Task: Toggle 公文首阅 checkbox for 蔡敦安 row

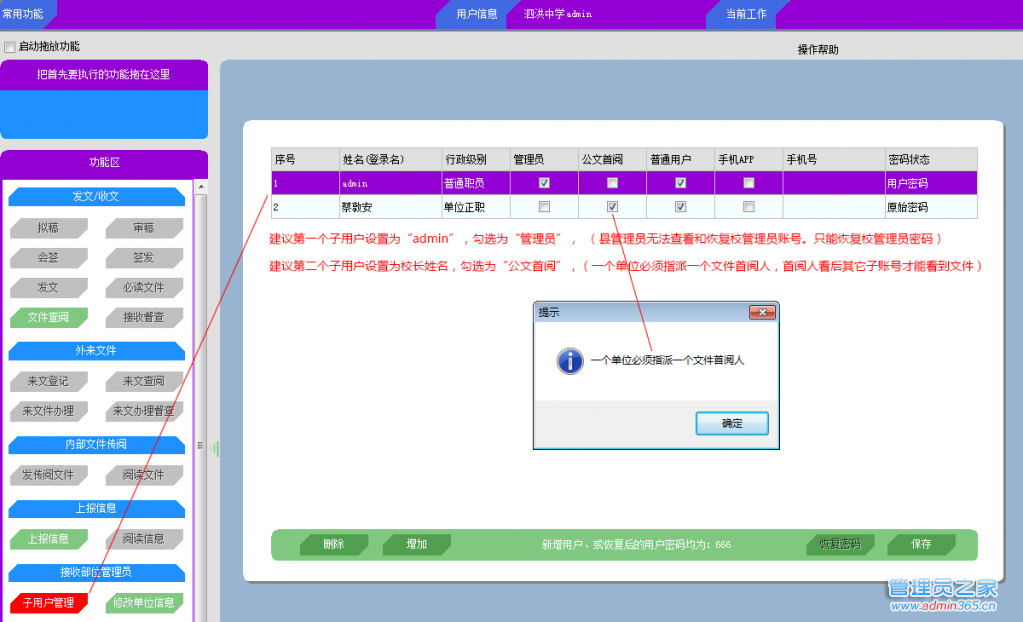Action: tap(612, 206)
